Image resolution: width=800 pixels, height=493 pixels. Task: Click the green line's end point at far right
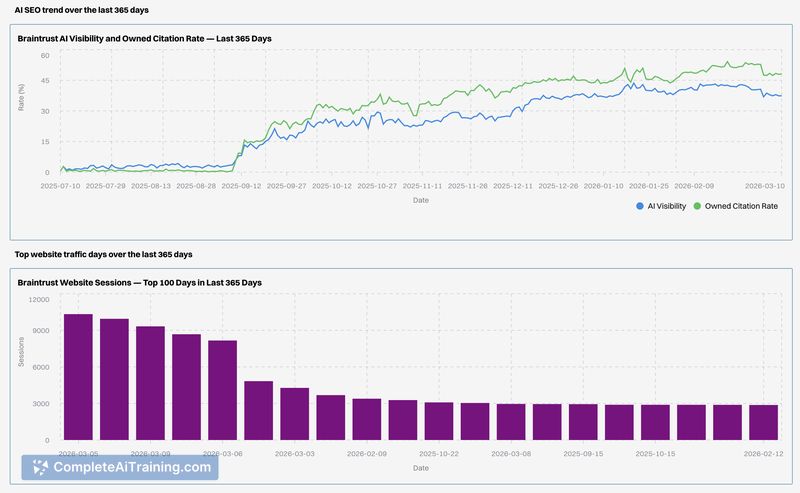pos(781,74)
